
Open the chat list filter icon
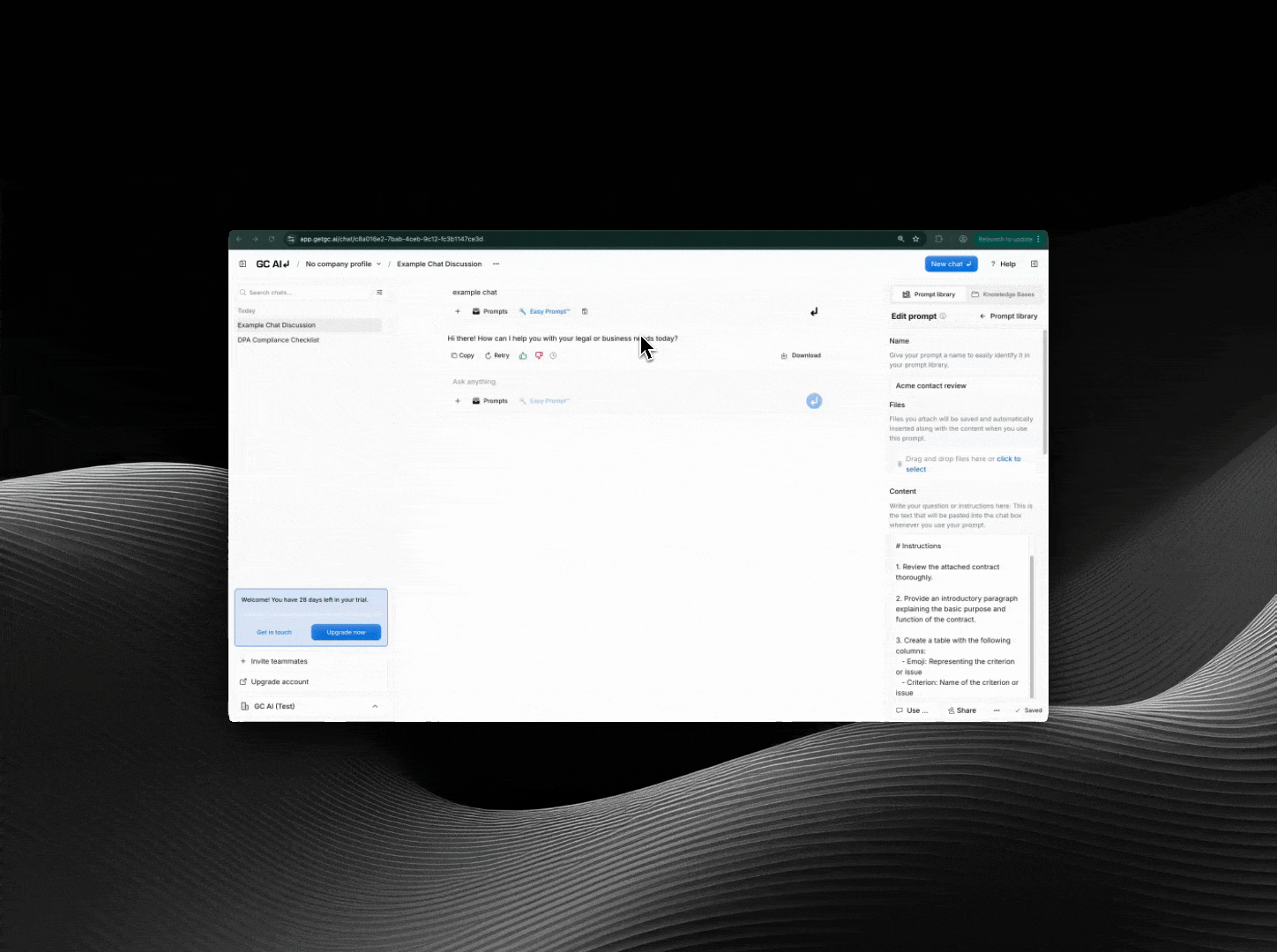[x=380, y=293]
